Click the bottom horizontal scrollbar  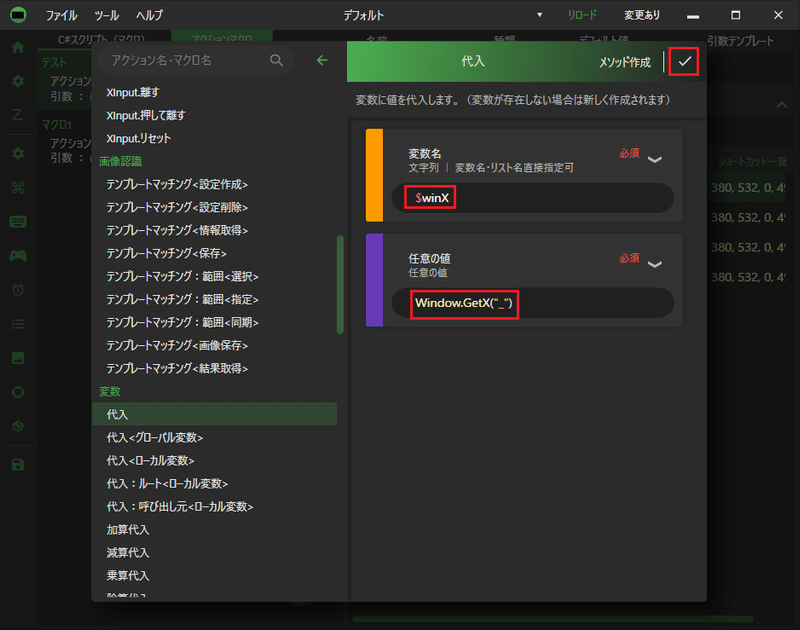click(553, 619)
